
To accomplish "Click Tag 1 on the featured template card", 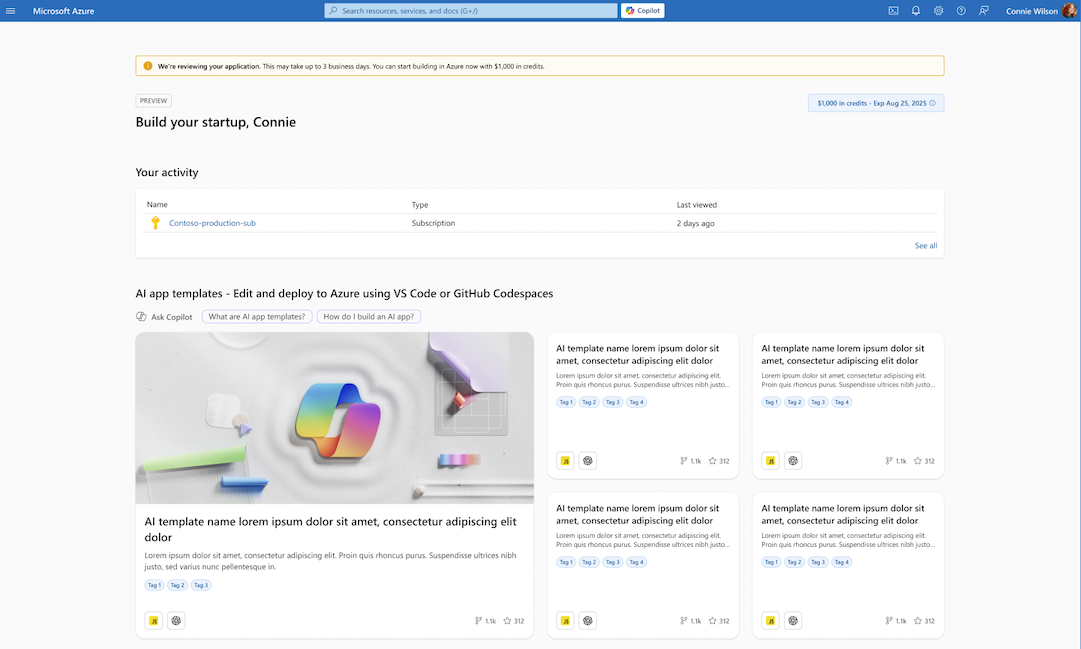I will pos(154,585).
